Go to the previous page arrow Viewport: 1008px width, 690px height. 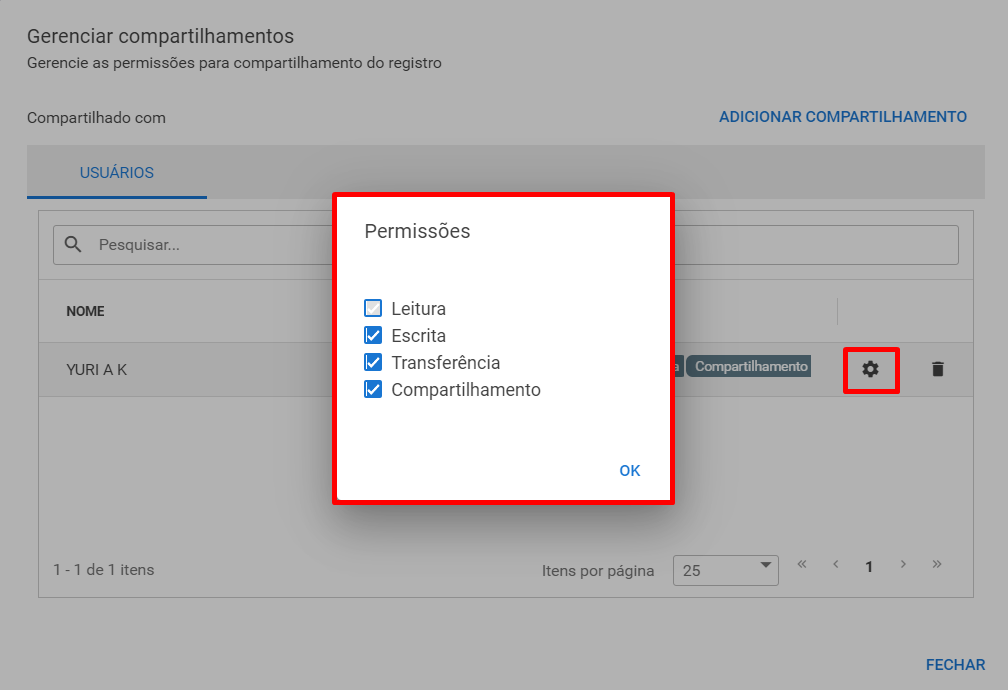pyautogui.click(x=836, y=565)
